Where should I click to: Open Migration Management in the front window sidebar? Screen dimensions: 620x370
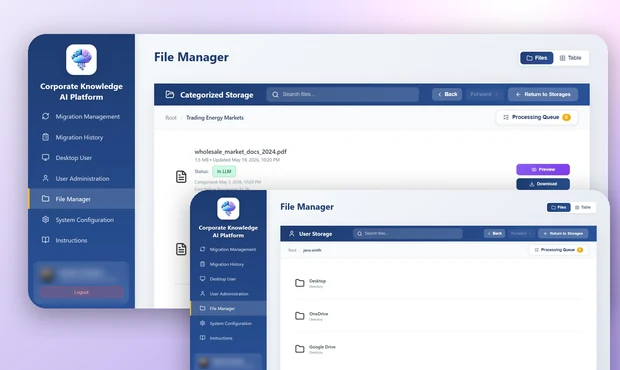pyautogui.click(x=228, y=249)
